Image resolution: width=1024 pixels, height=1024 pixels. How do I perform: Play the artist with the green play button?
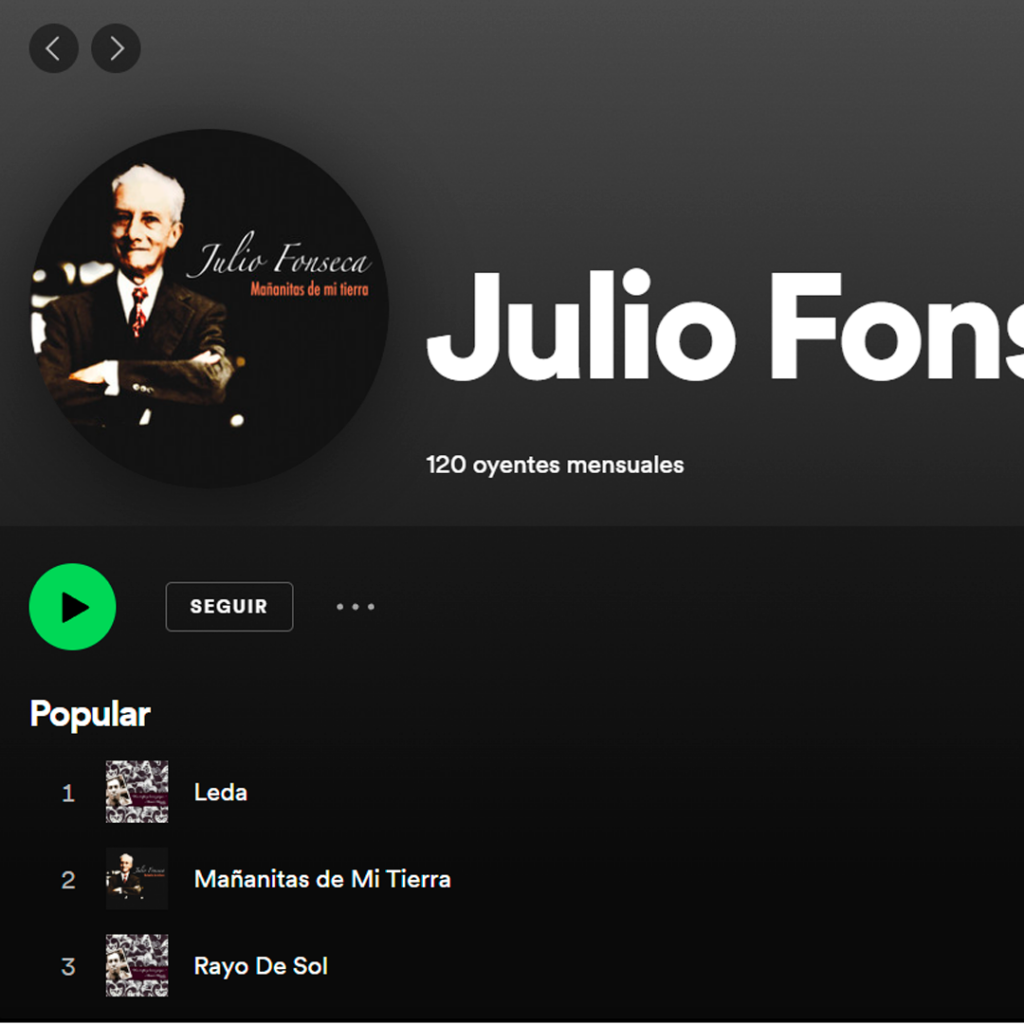72,607
